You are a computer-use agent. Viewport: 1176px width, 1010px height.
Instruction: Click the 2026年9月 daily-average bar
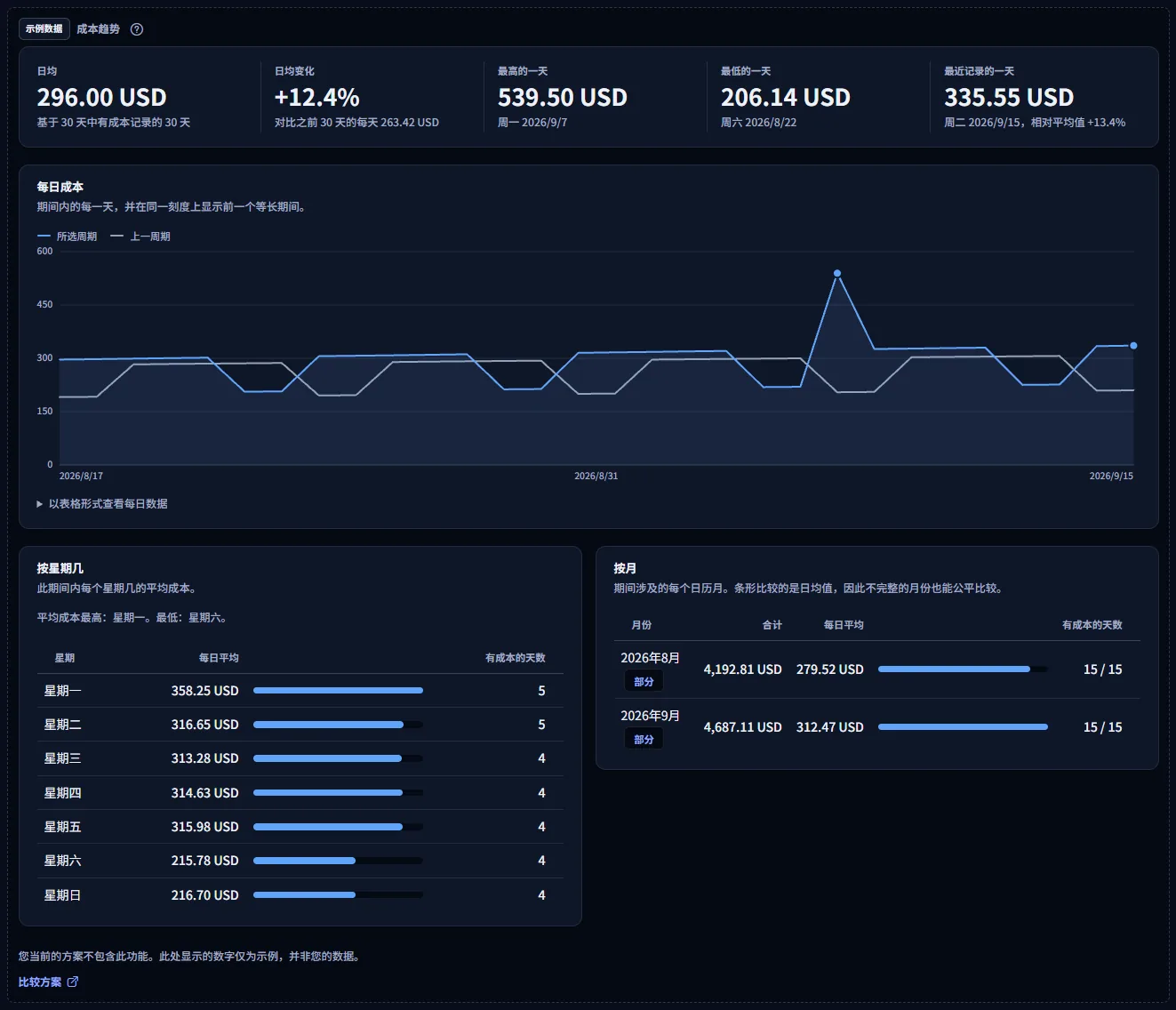[x=963, y=726]
